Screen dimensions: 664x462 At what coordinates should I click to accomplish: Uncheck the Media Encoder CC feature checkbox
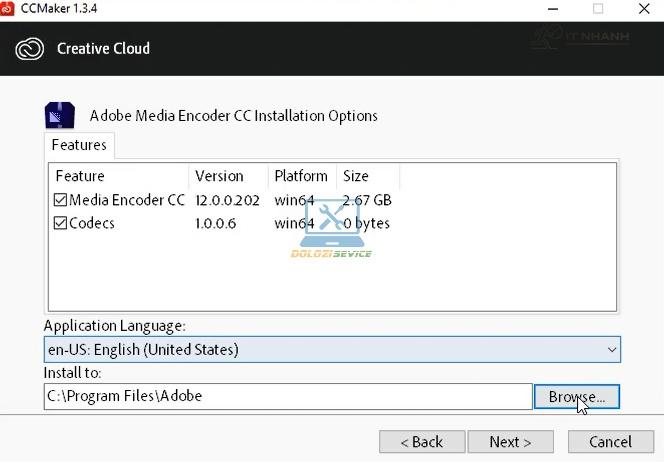(60, 200)
